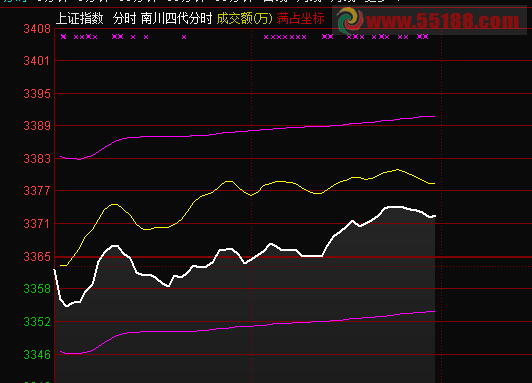The width and height of the screenshot is (532, 383).
Task: Click the green 3352 price axis label
Action: coord(37,322)
